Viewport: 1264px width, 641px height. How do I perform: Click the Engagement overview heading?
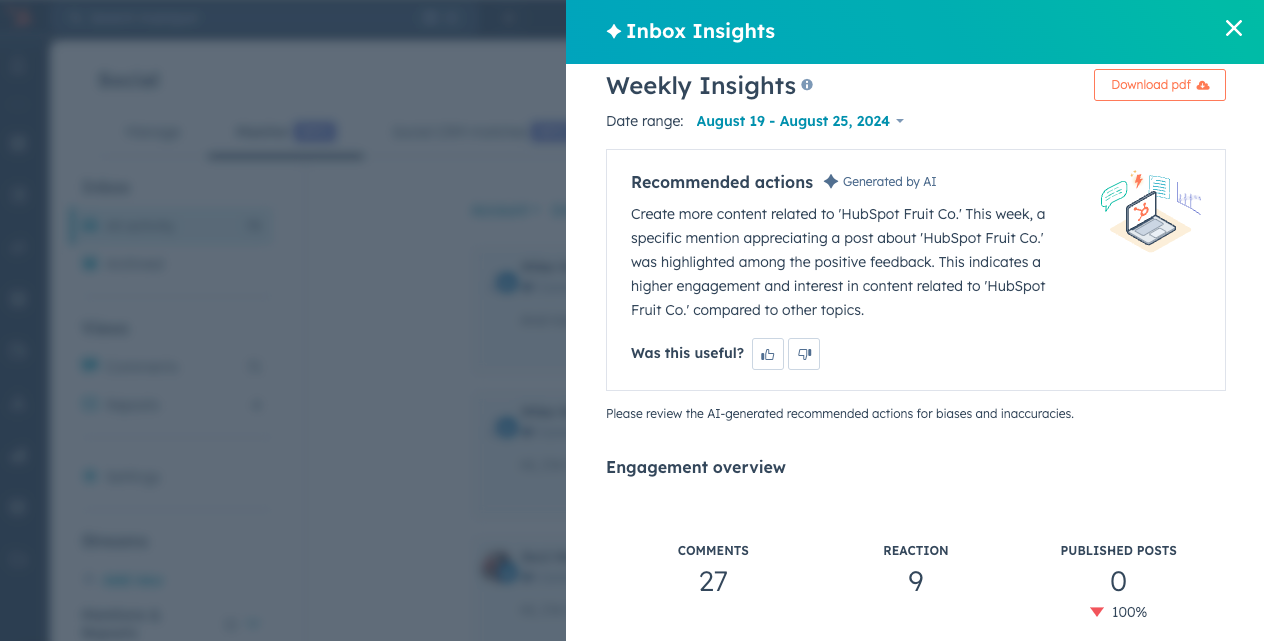tap(696, 467)
